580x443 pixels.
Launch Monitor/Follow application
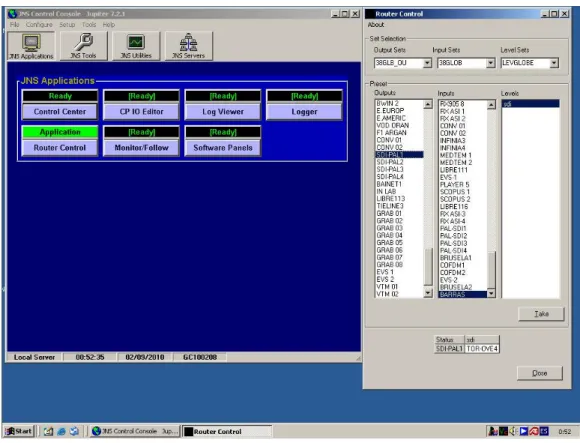click(x=141, y=148)
